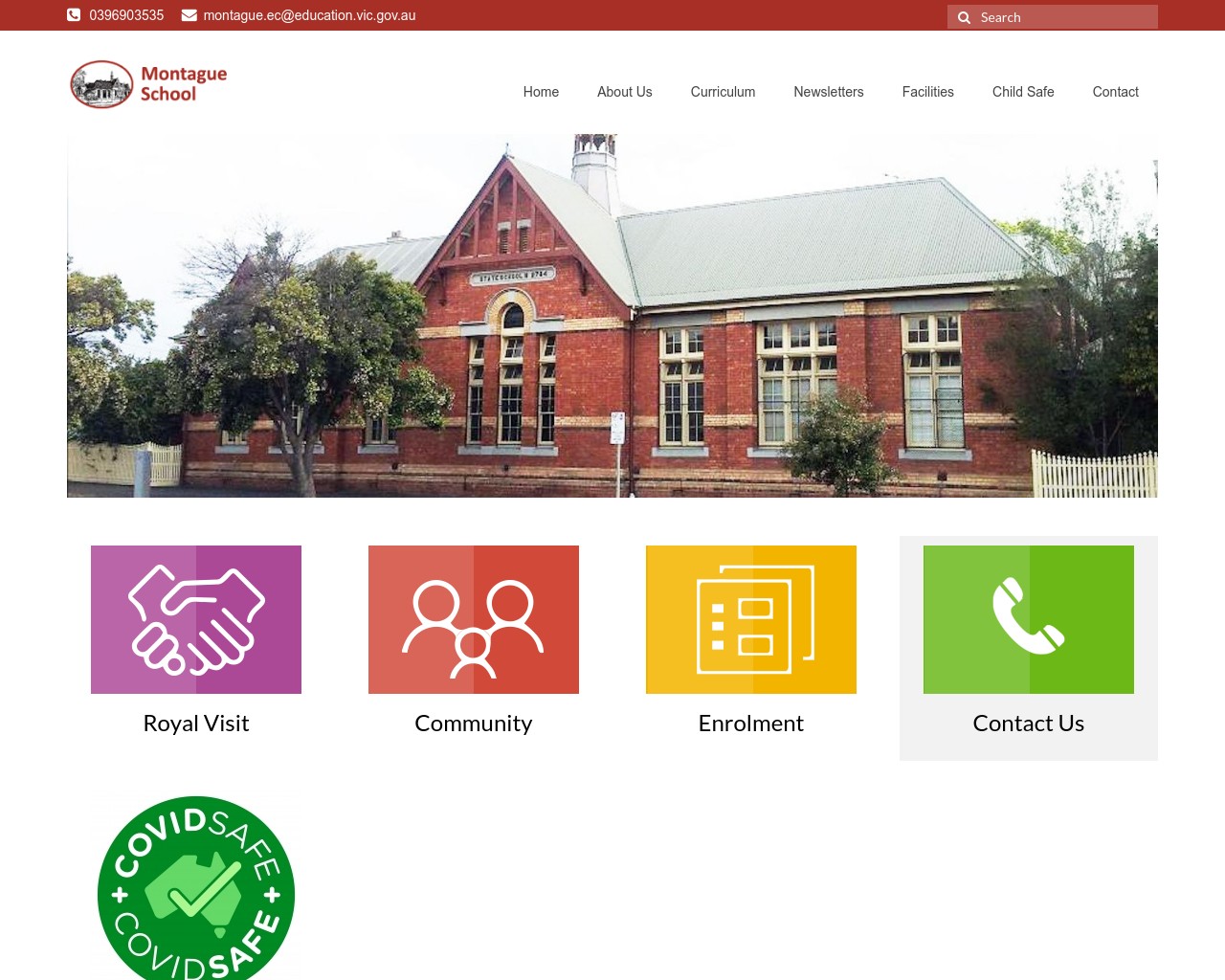Click the green telephone Contact Us icon
1225x980 pixels.
pos(1028,619)
